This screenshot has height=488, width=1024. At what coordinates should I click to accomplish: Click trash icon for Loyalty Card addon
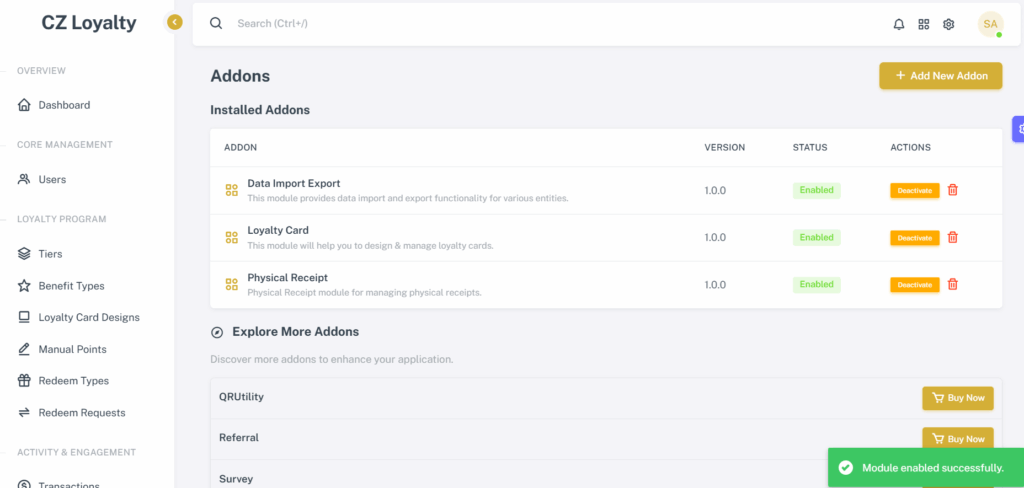tap(953, 237)
